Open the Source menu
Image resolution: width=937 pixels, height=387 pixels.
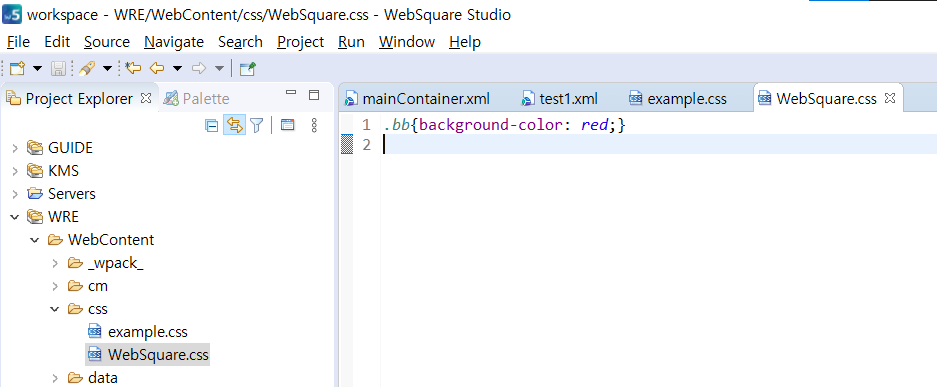pyautogui.click(x=107, y=42)
